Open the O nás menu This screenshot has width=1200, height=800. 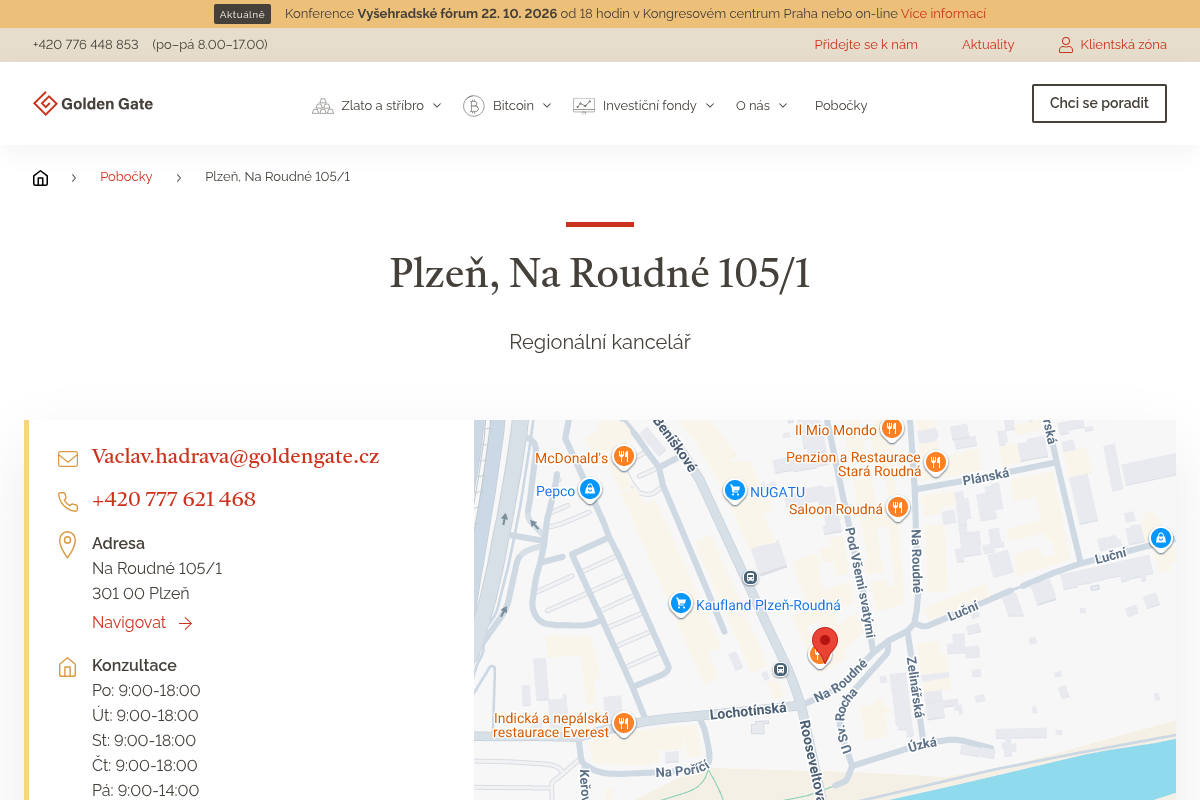click(762, 105)
